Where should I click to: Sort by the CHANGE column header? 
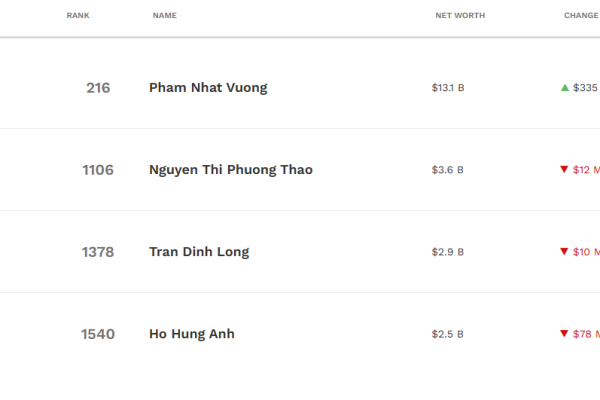point(581,16)
